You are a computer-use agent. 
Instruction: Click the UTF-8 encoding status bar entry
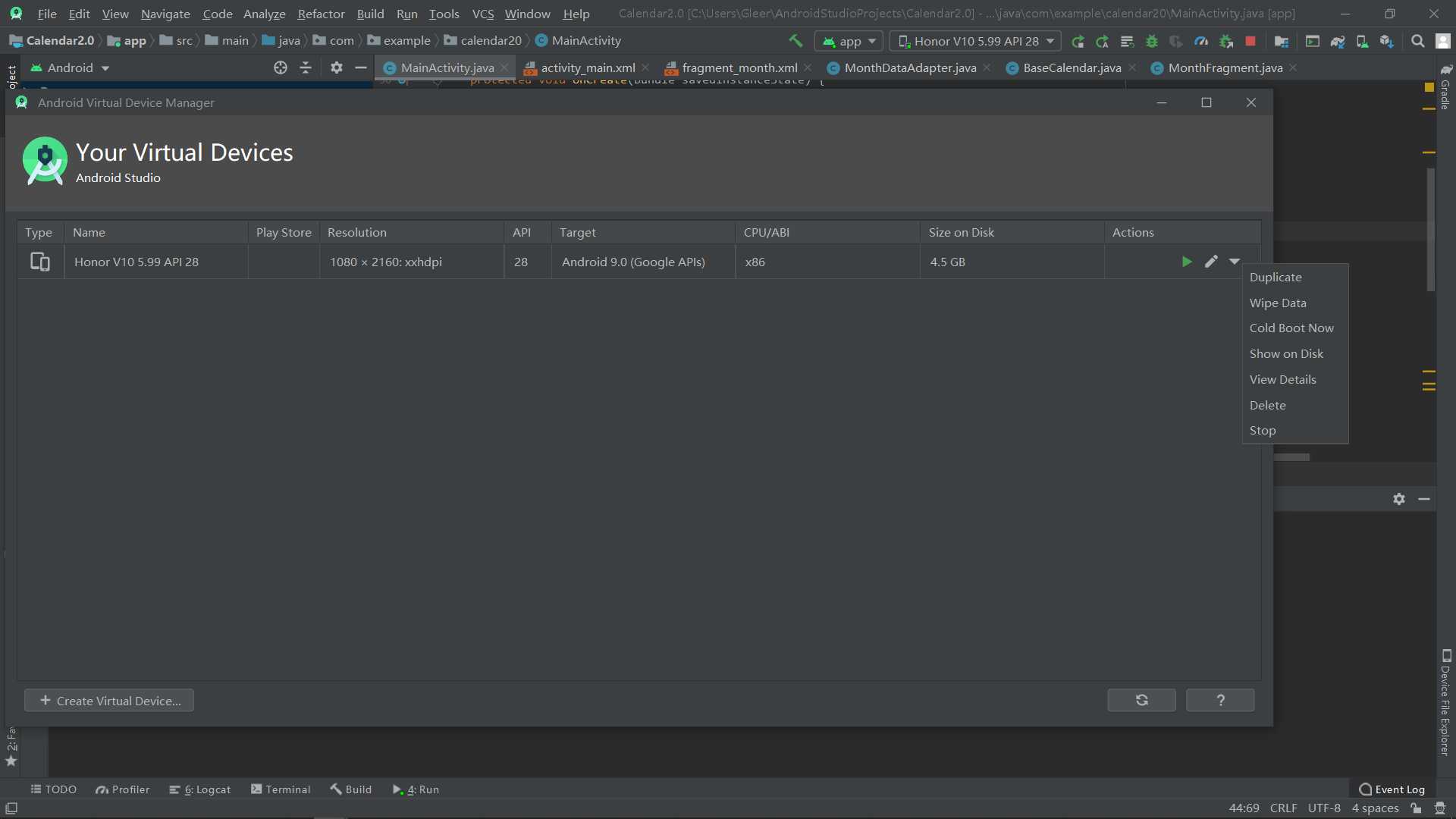pos(1324,808)
